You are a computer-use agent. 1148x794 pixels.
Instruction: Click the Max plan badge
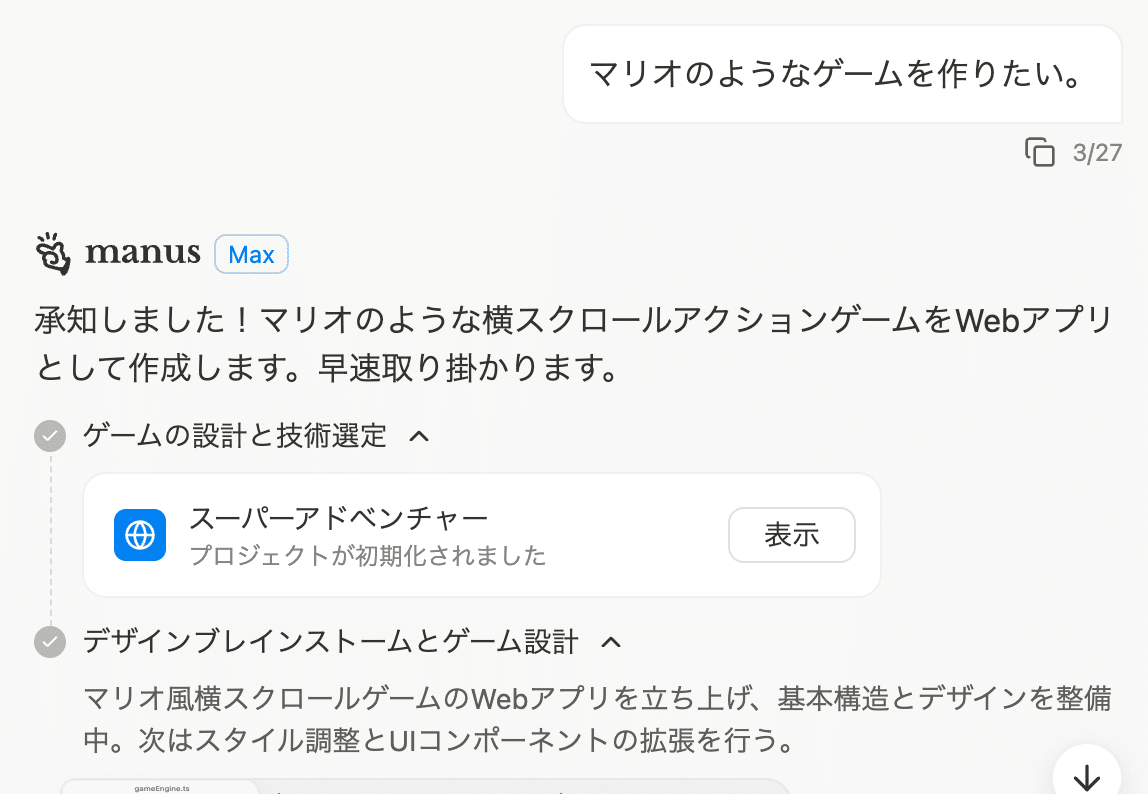click(251, 255)
